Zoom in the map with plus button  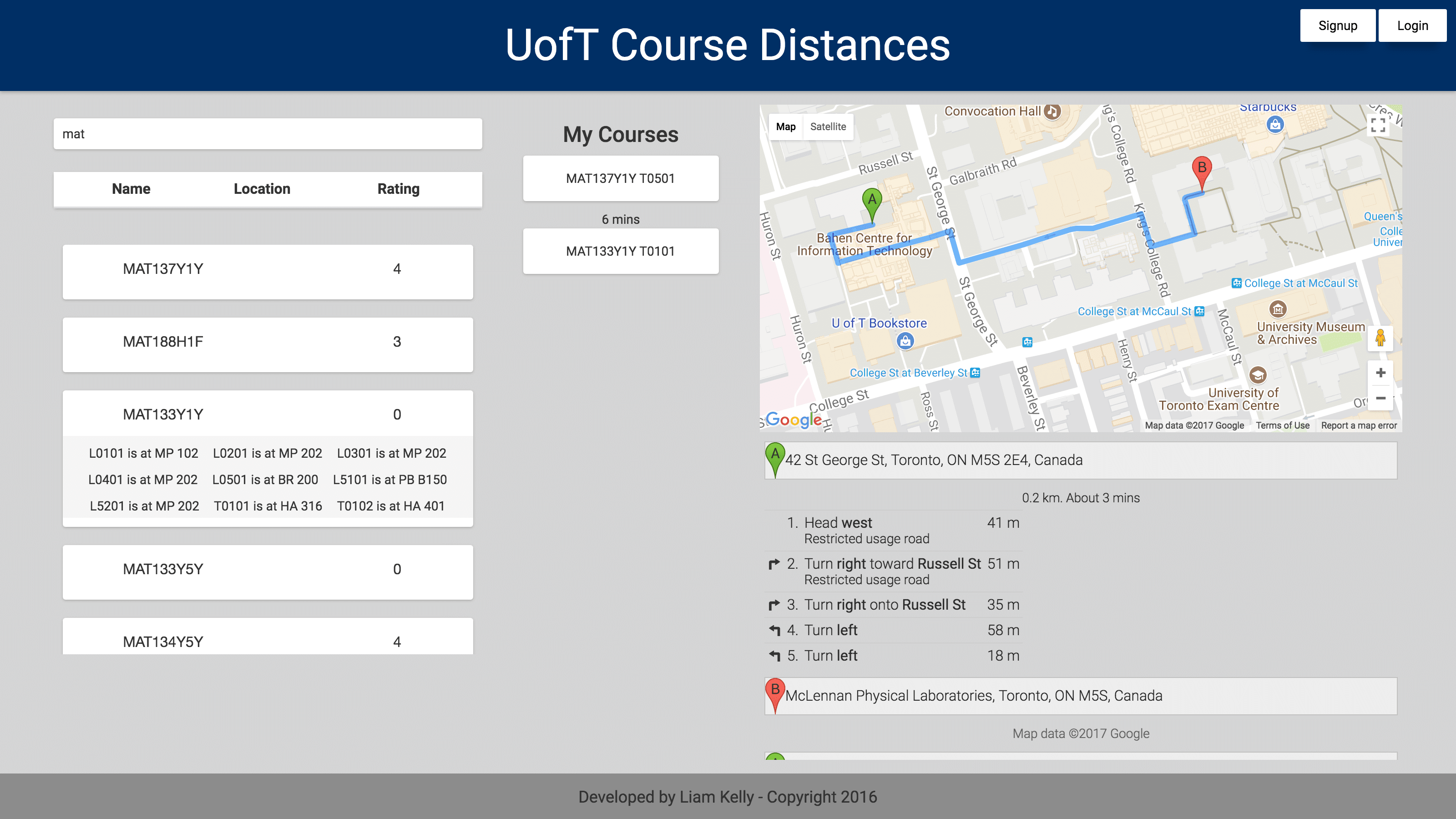click(1380, 373)
